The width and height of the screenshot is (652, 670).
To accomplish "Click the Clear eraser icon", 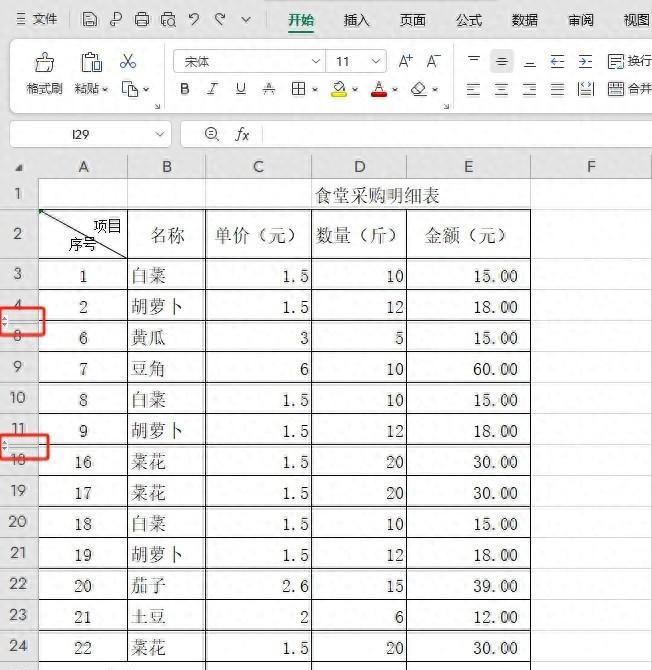I will pos(419,89).
